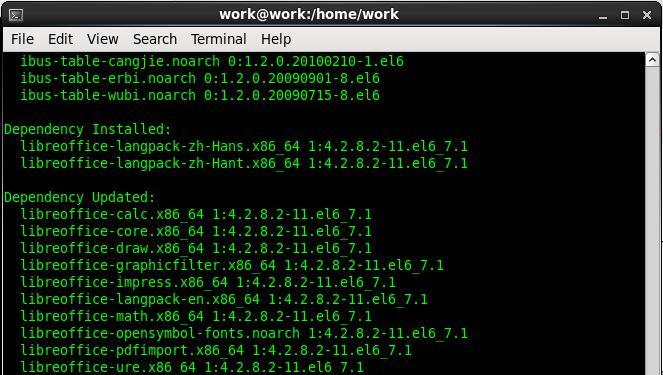The image size is (663, 375).
Task: Click the libreoffice-math.x86_64 line
Action: [196, 316]
